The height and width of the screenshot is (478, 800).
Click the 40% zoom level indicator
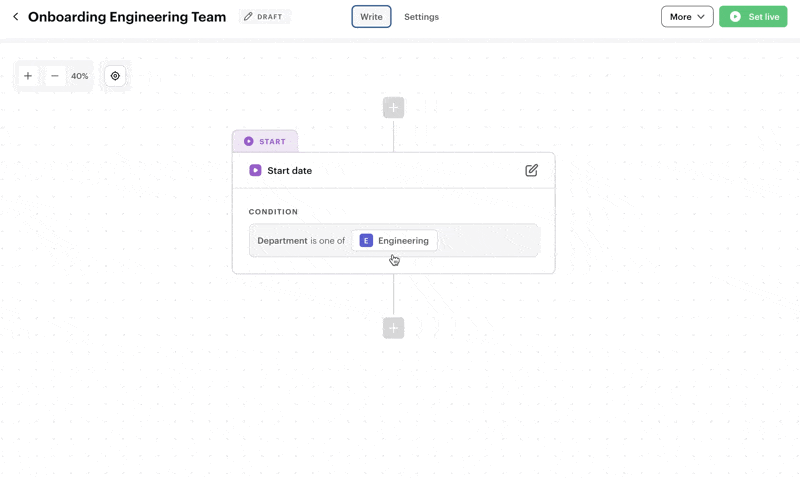tap(79, 76)
